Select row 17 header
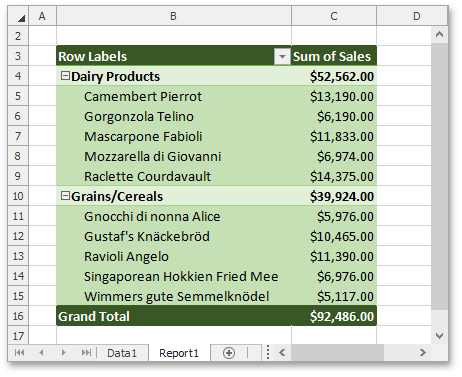 click(x=18, y=335)
